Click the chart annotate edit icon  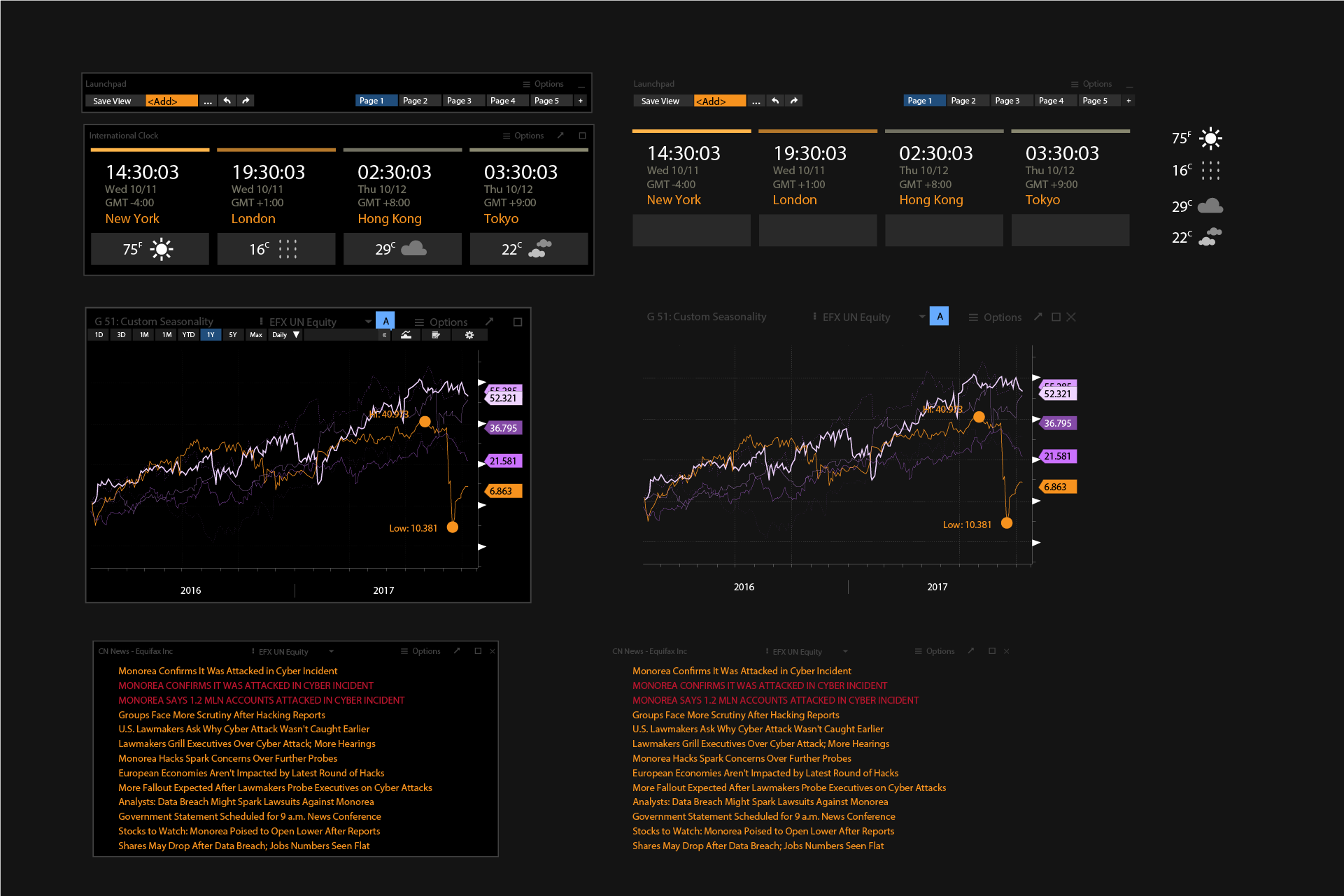(436, 335)
